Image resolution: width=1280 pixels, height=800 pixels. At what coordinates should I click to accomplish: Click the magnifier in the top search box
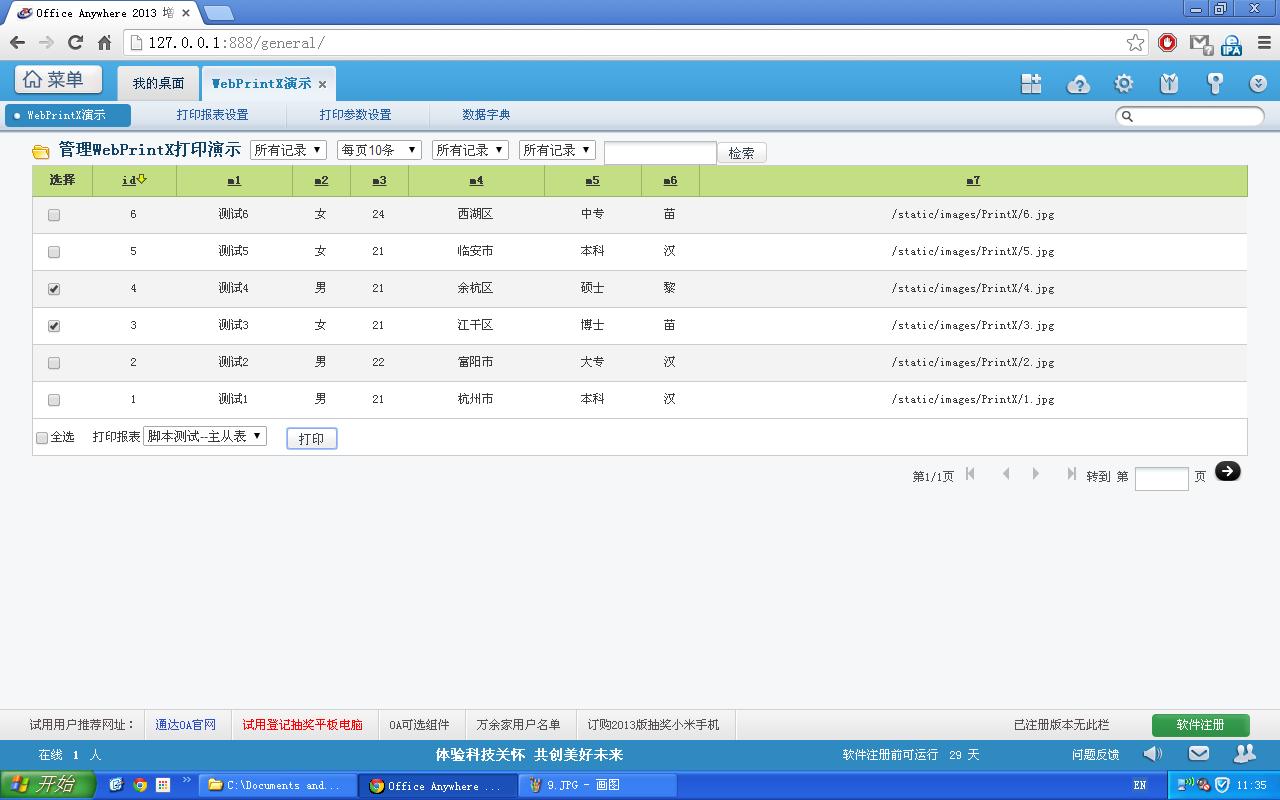pos(1127,116)
